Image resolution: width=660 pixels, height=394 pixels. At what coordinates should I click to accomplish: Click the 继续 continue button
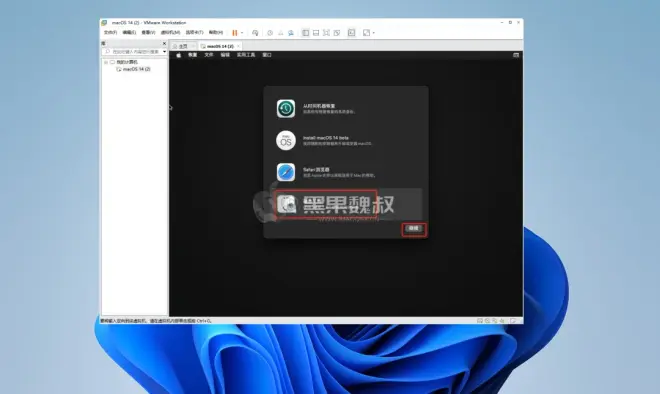414,229
